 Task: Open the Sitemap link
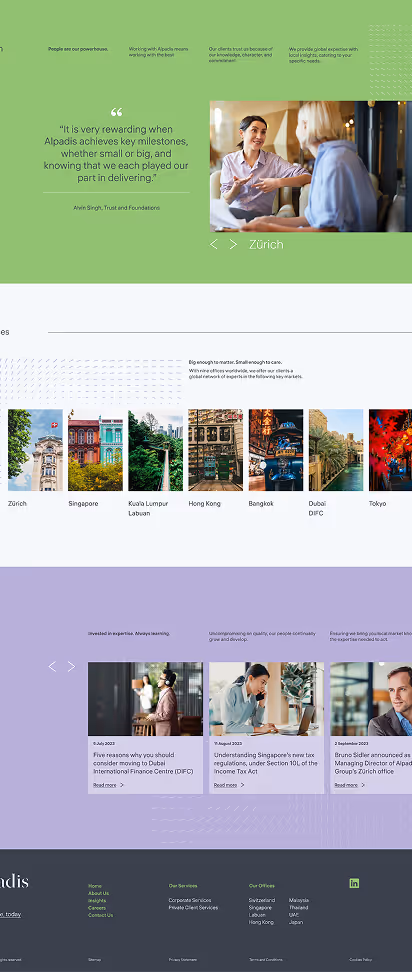94,960
